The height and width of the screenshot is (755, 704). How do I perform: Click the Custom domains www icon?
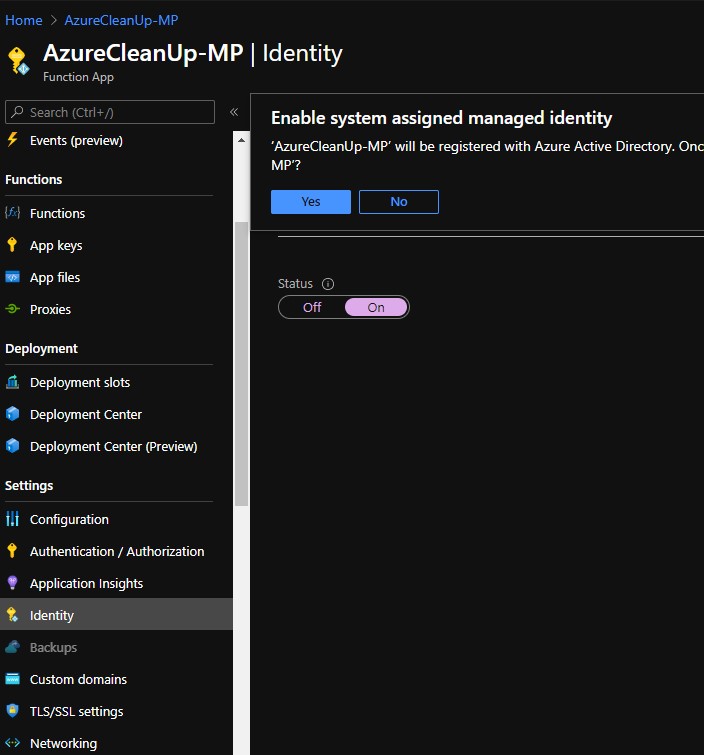point(12,679)
